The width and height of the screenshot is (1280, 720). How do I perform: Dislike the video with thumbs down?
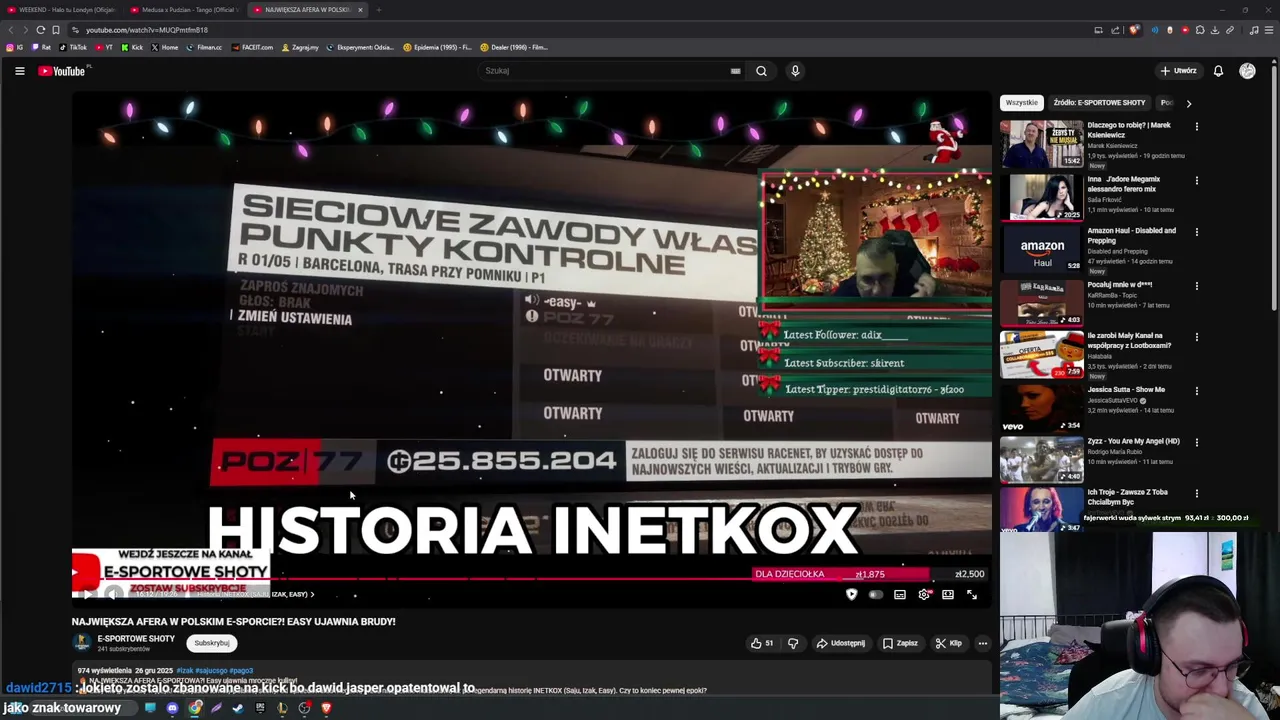(x=793, y=643)
